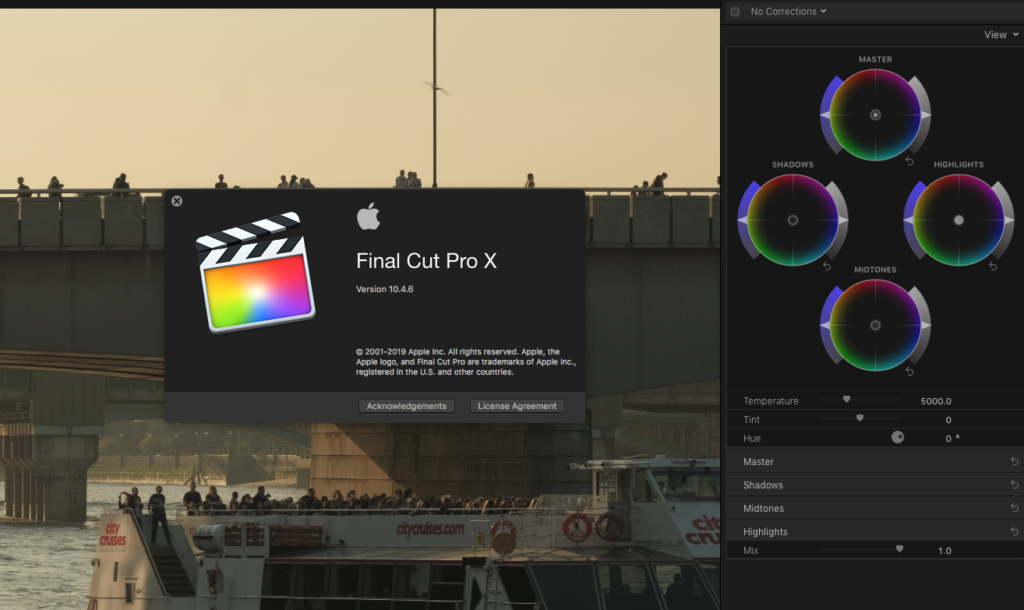Click the Temperature value 5000.0
This screenshot has width=1024, height=610.
pyautogui.click(x=936, y=401)
